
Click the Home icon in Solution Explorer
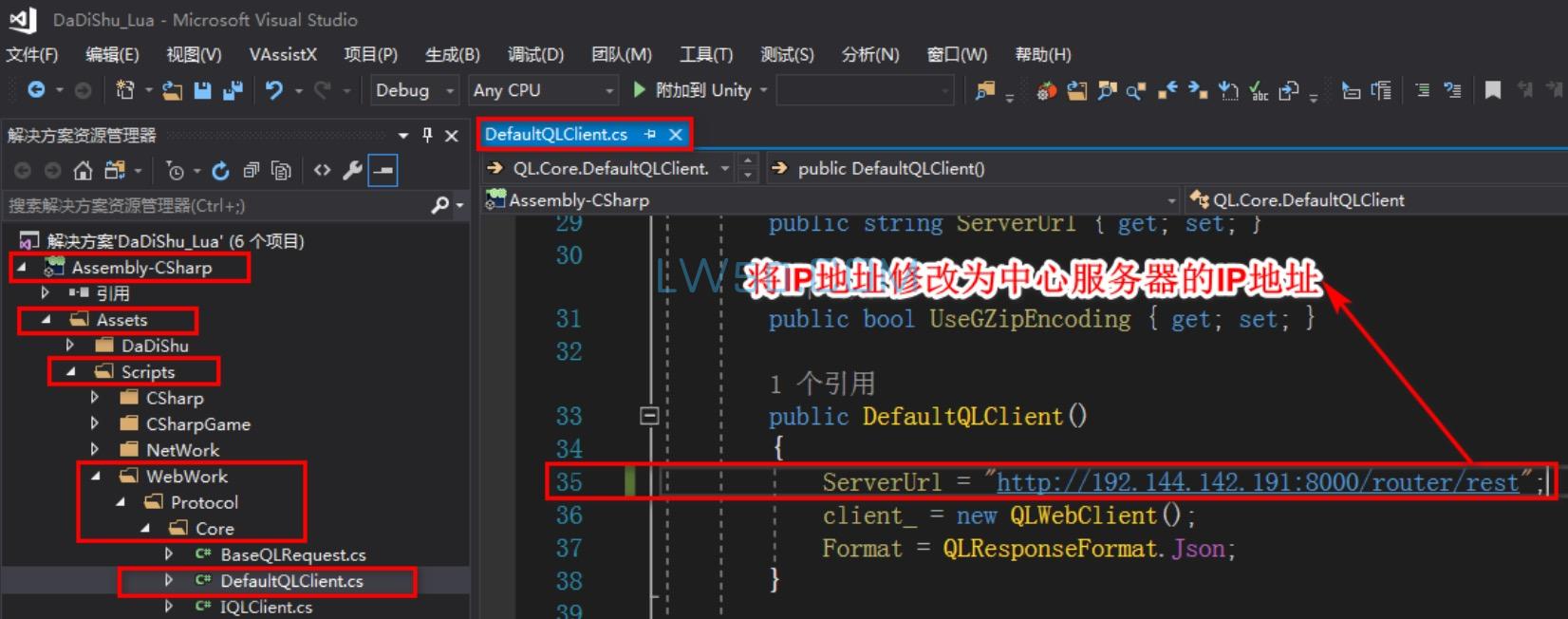pos(84,171)
